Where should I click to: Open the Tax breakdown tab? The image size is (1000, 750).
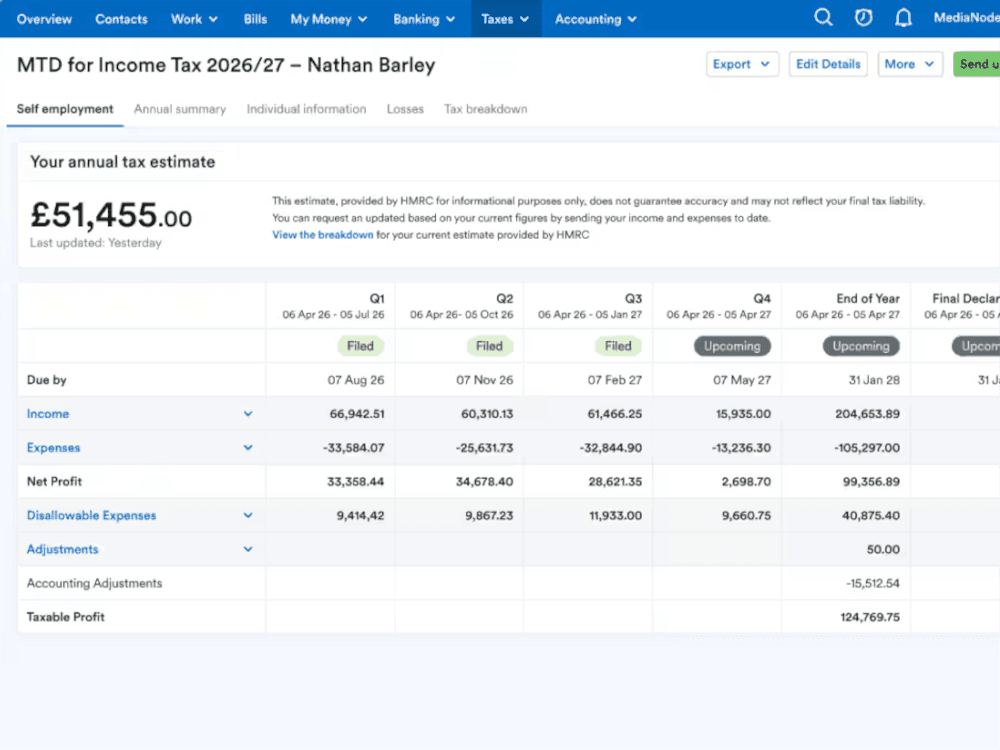pyautogui.click(x=485, y=109)
